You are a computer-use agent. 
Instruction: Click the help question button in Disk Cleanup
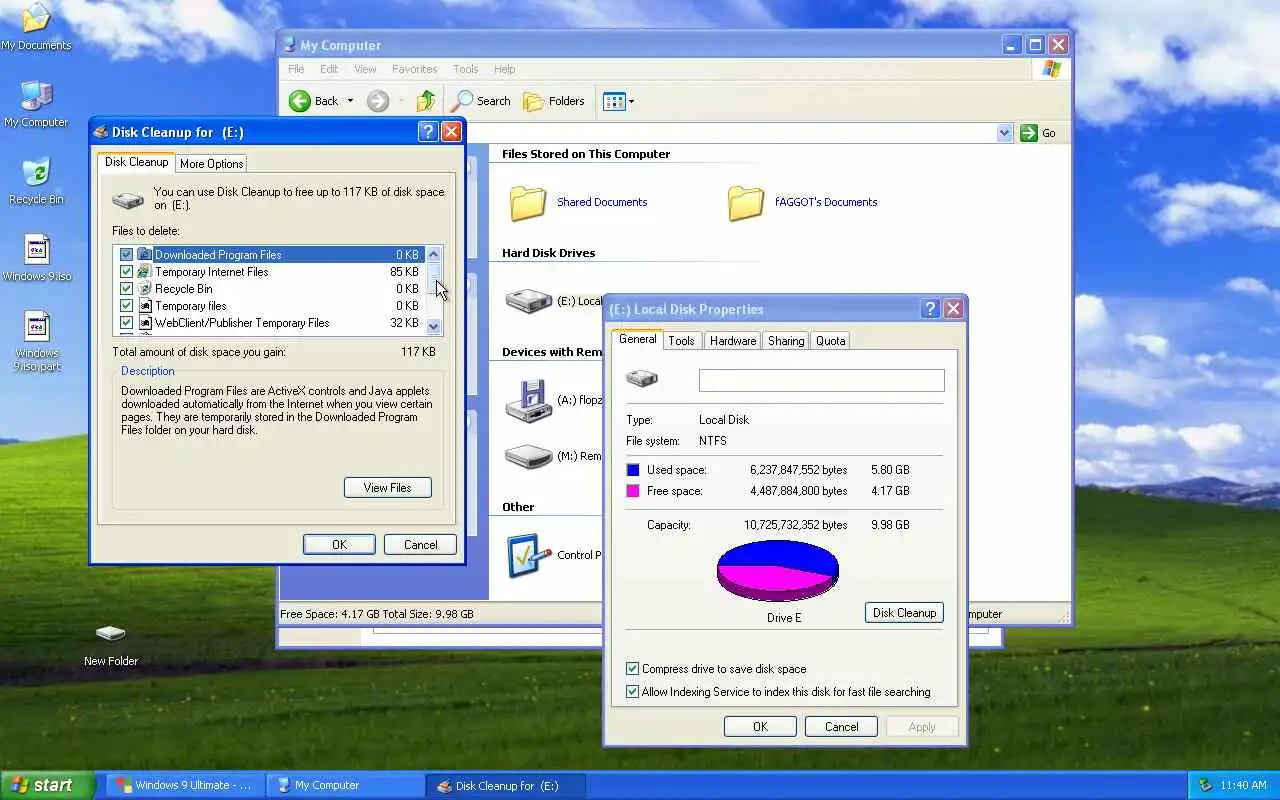click(x=428, y=132)
